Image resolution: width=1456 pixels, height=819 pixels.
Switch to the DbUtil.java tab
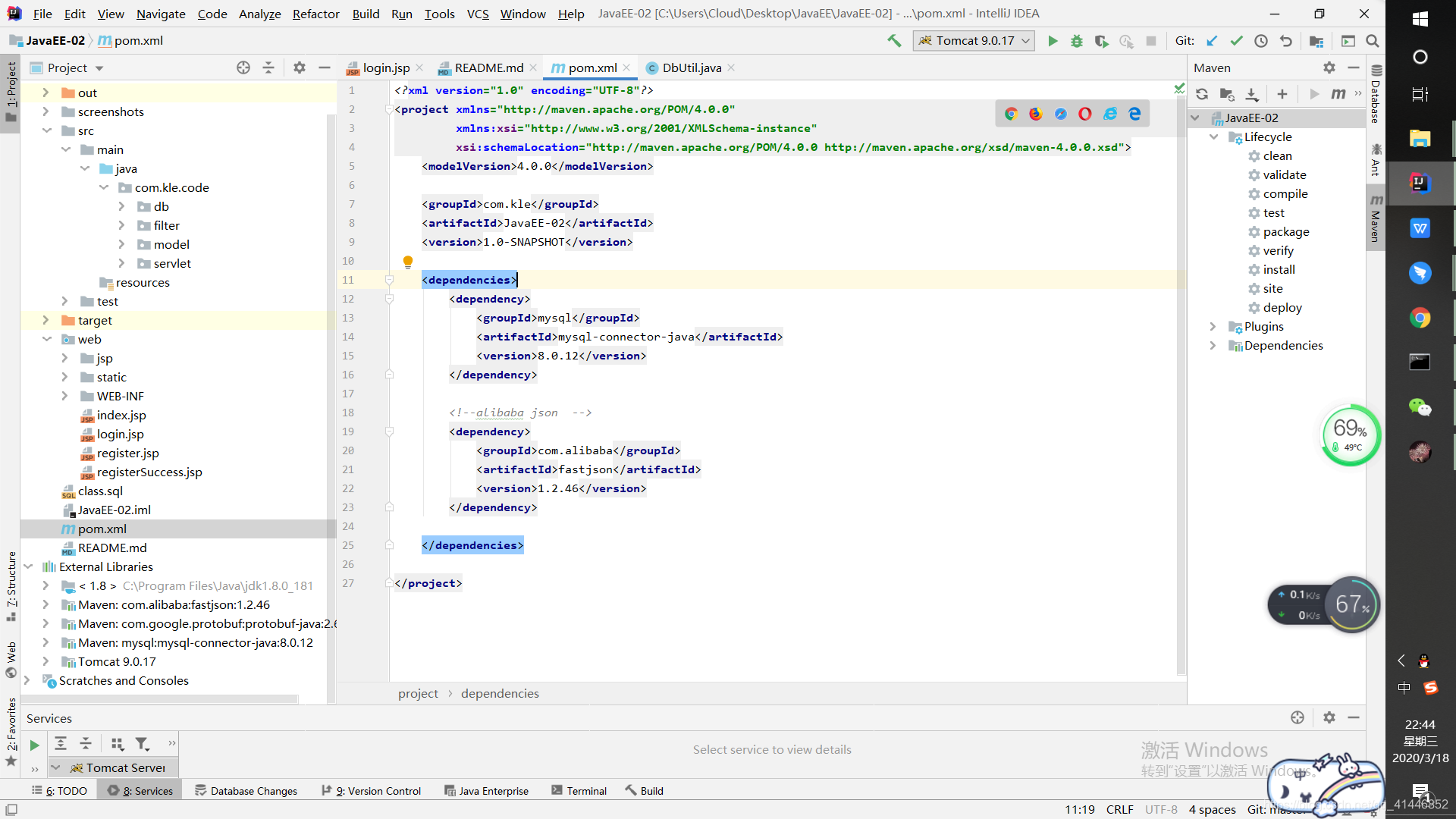[691, 67]
